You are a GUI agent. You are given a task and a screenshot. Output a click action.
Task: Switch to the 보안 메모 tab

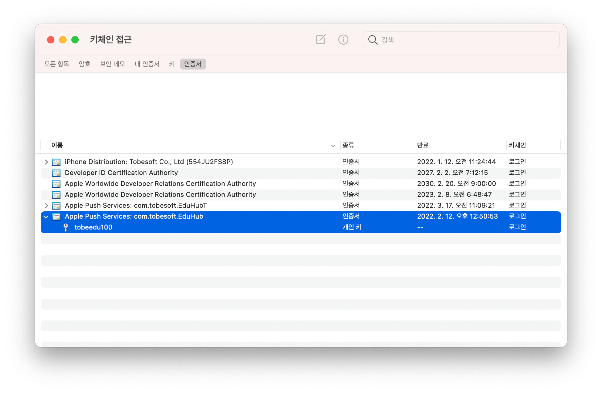click(x=112, y=64)
